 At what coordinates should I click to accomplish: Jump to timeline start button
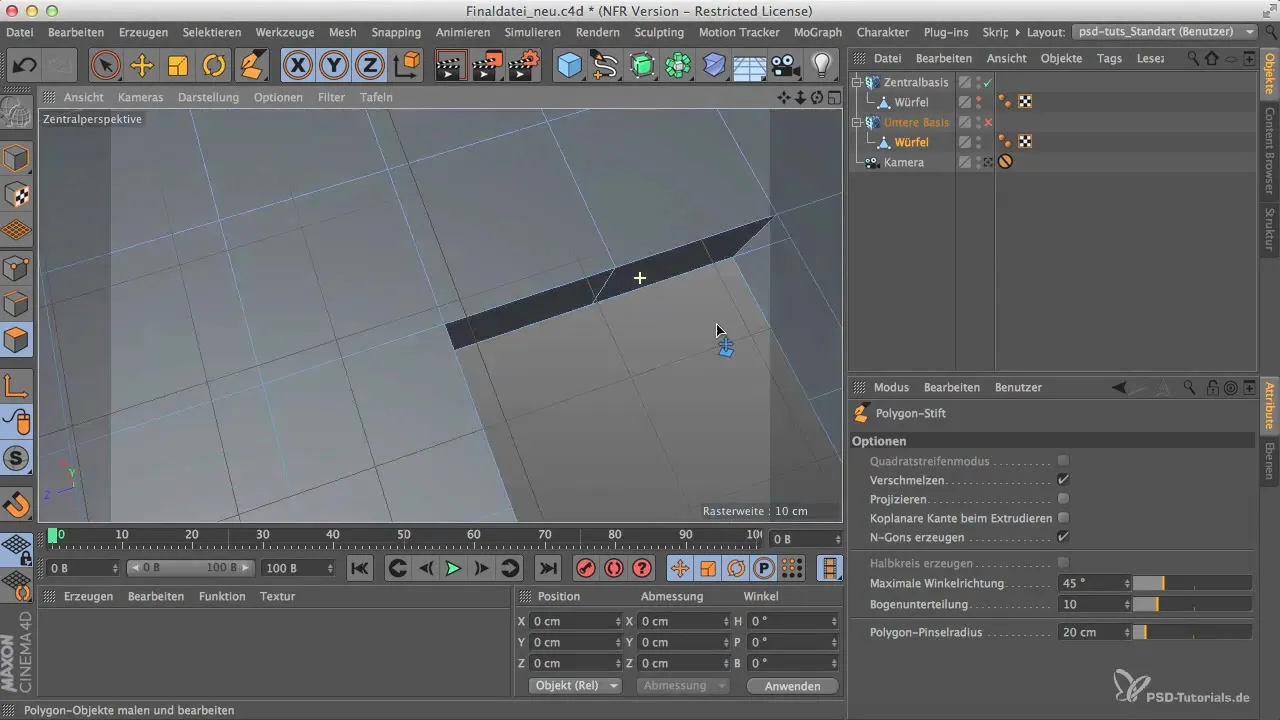359,568
